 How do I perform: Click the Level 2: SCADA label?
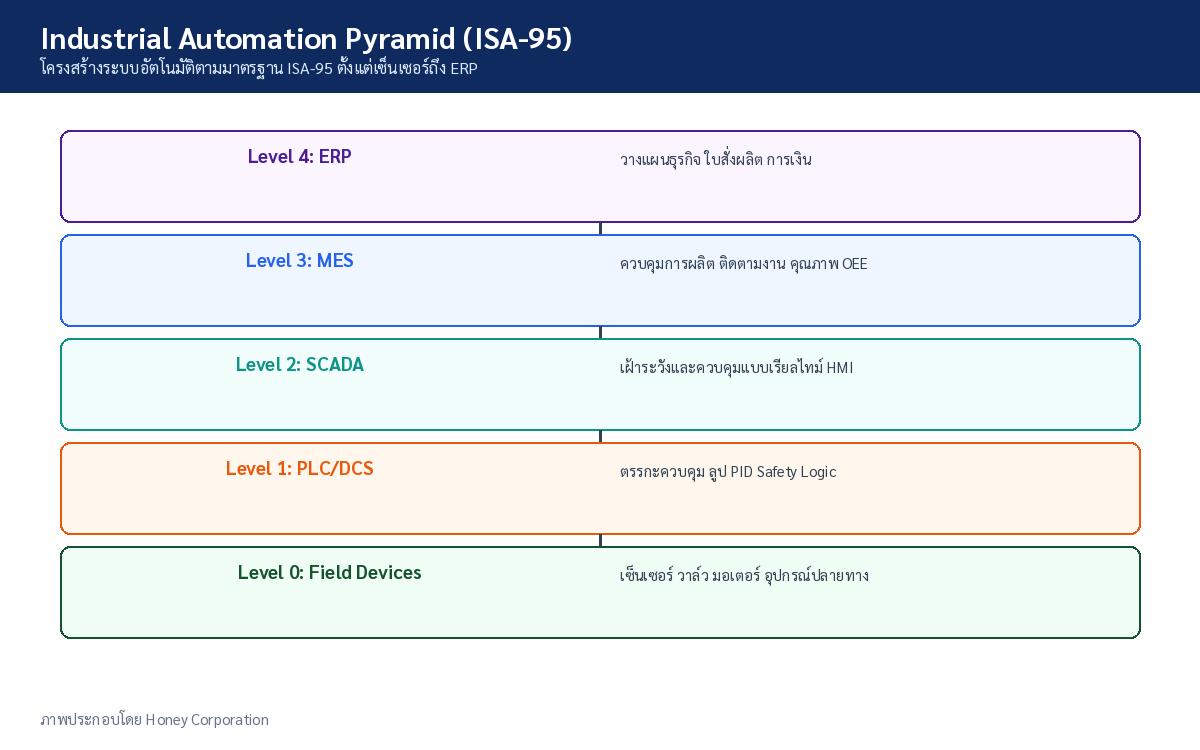coord(300,365)
